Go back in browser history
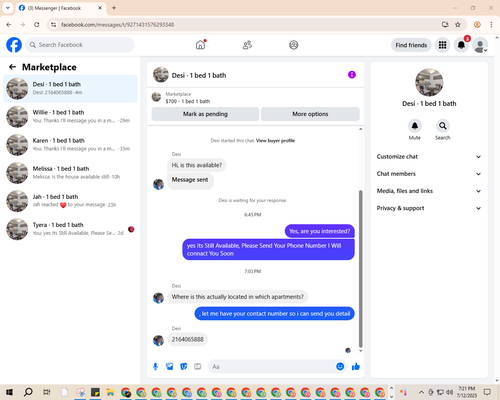 coord(9,25)
